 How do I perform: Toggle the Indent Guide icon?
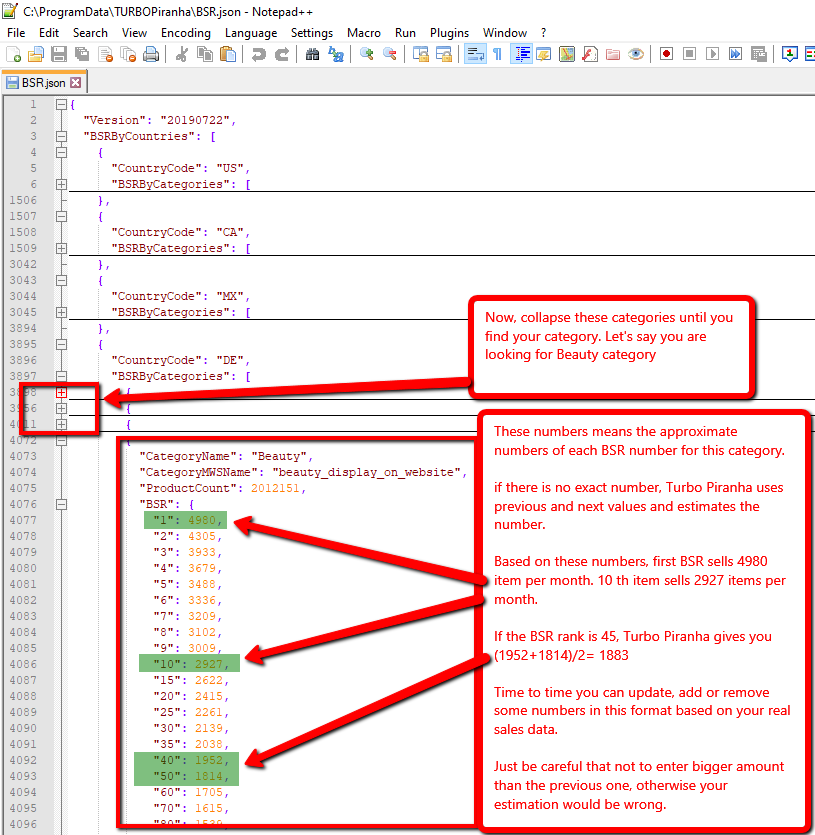[x=521, y=54]
